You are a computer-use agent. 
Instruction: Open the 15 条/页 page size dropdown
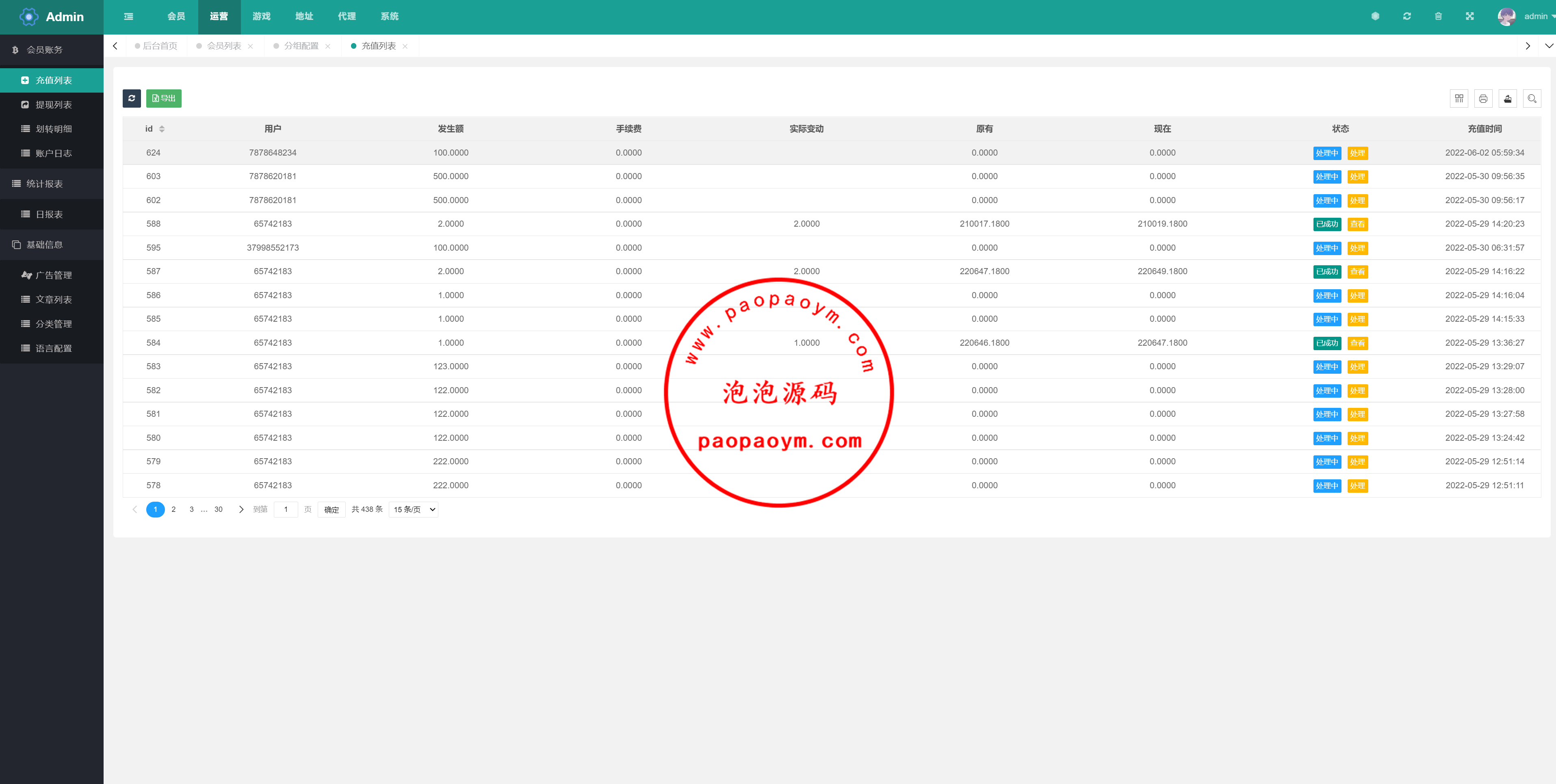[413, 509]
